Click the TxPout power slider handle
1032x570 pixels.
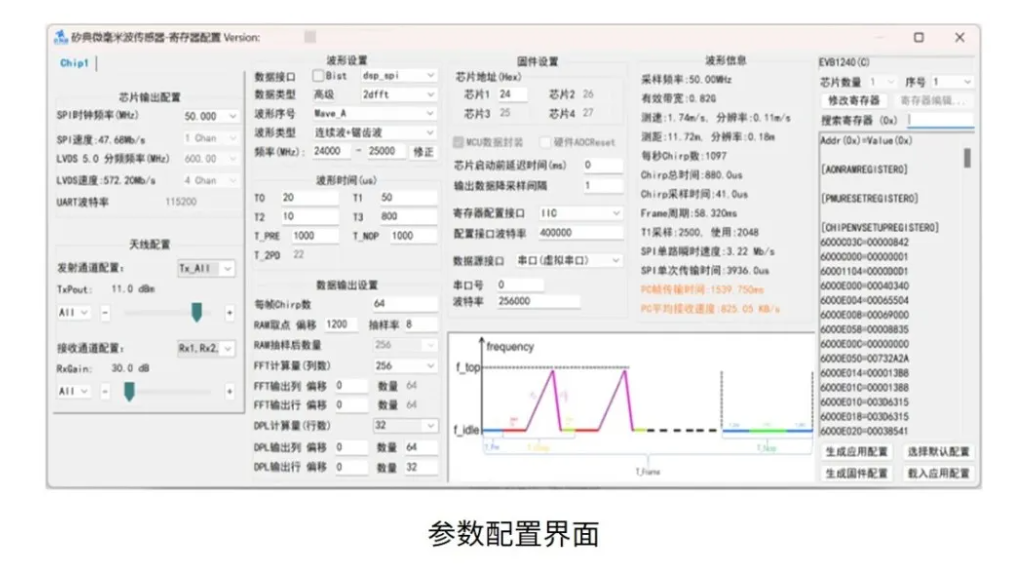click(196, 312)
